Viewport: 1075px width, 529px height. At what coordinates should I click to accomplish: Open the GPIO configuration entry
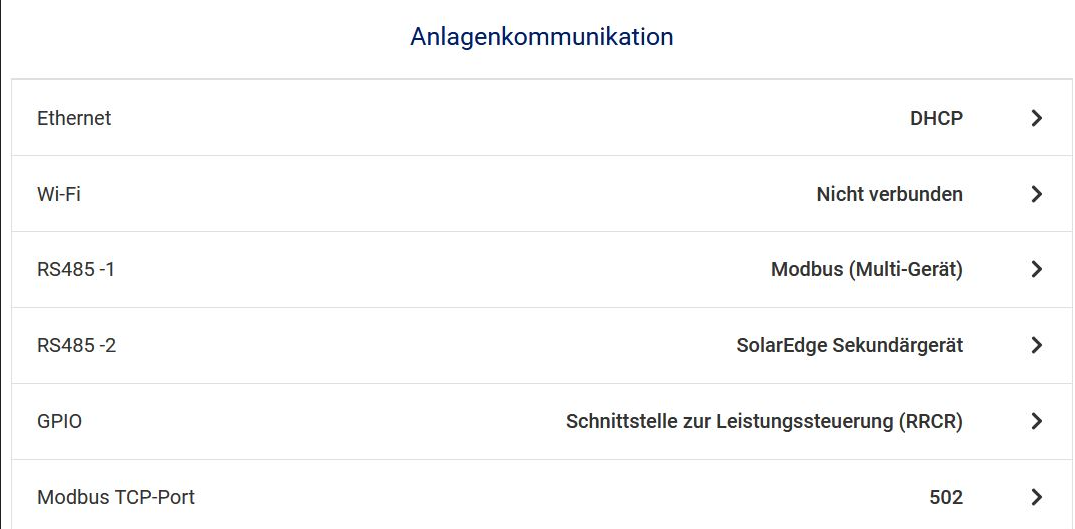pyautogui.click(x=60, y=422)
